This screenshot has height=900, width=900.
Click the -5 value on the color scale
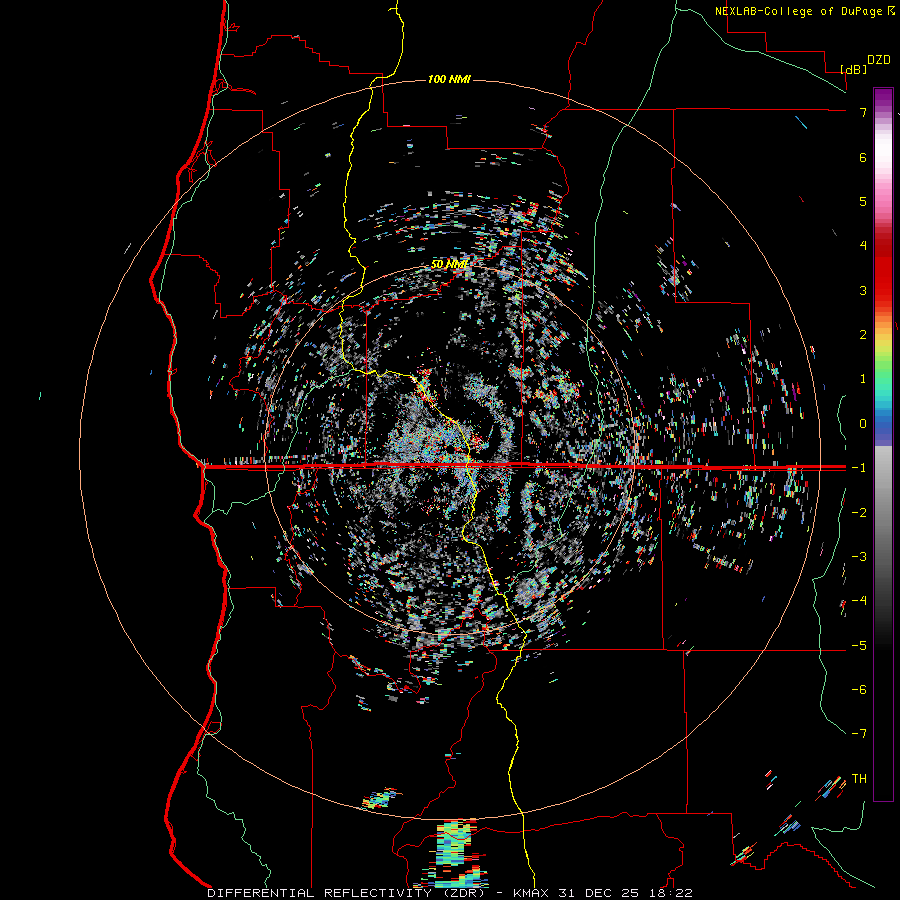point(859,646)
